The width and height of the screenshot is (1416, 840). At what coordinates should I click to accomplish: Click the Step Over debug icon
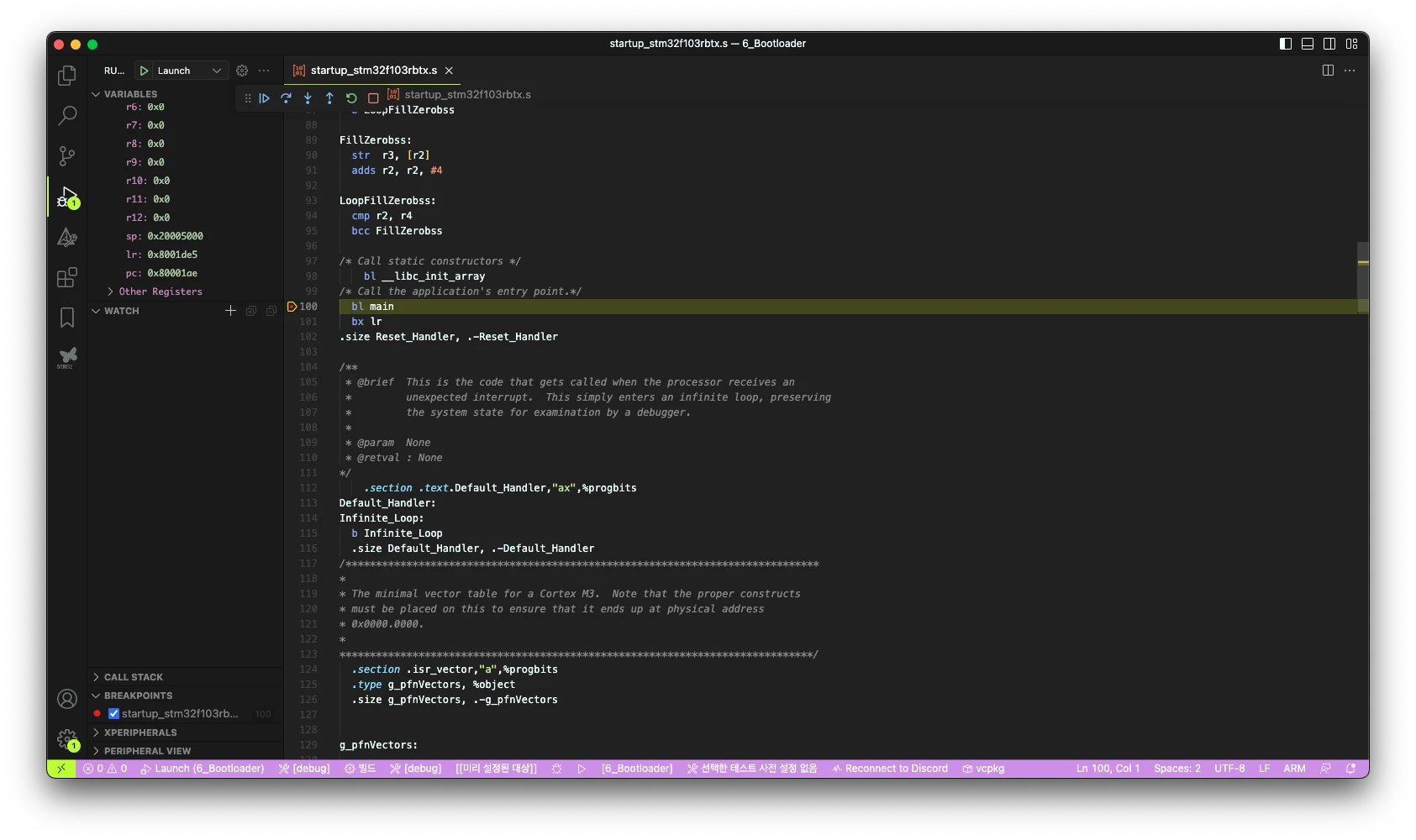pos(286,98)
